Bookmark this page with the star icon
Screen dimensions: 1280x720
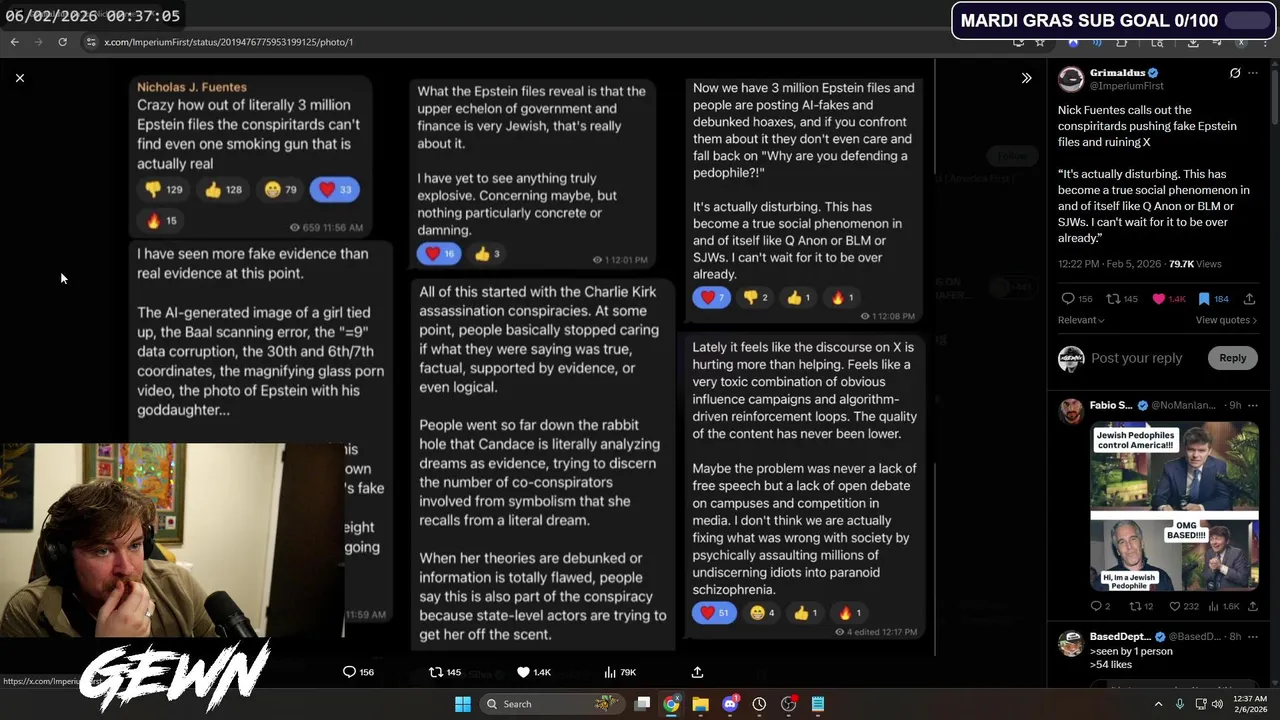1040,42
